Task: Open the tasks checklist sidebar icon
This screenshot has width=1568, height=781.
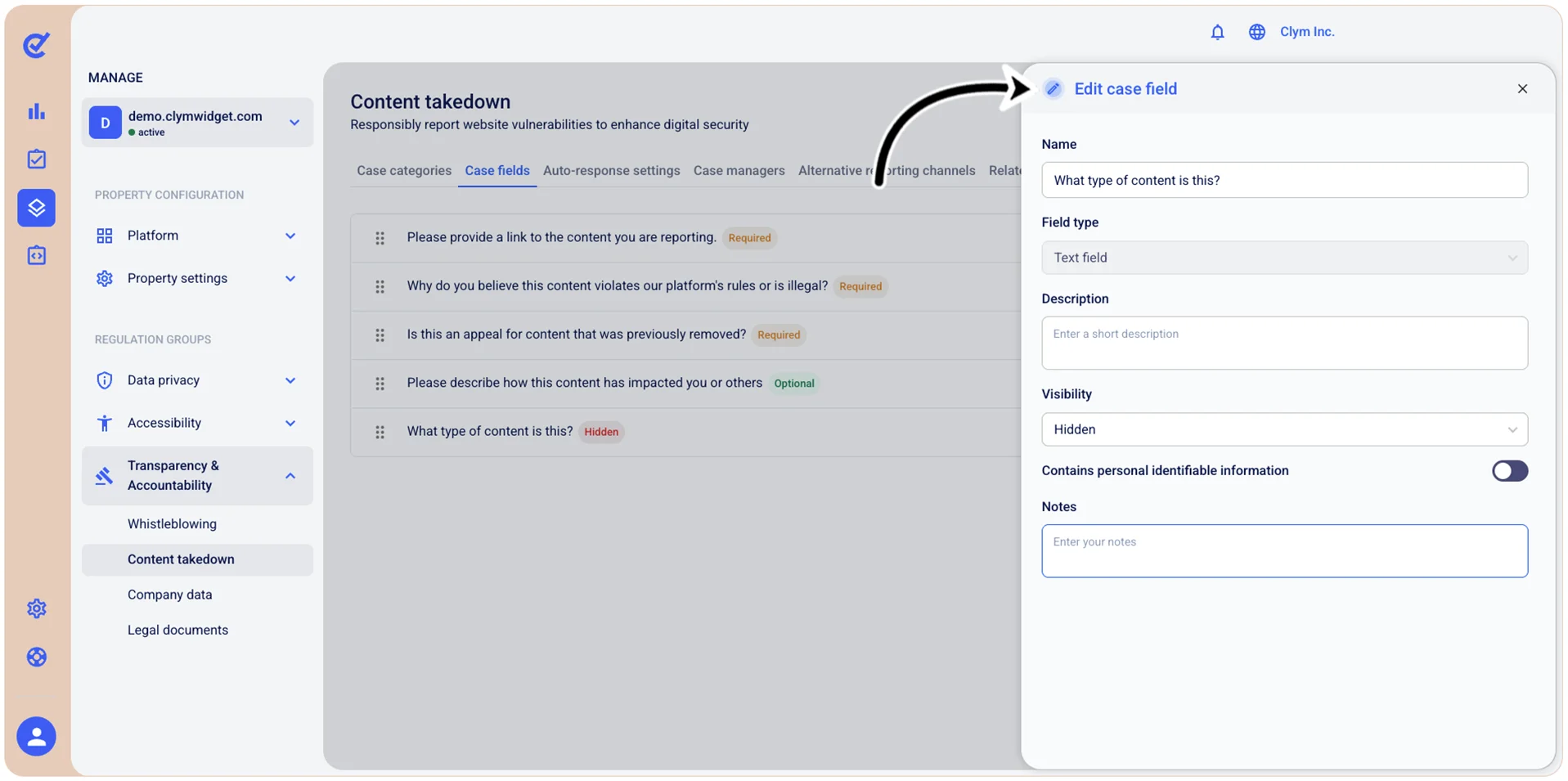Action: click(x=37, y=159)
